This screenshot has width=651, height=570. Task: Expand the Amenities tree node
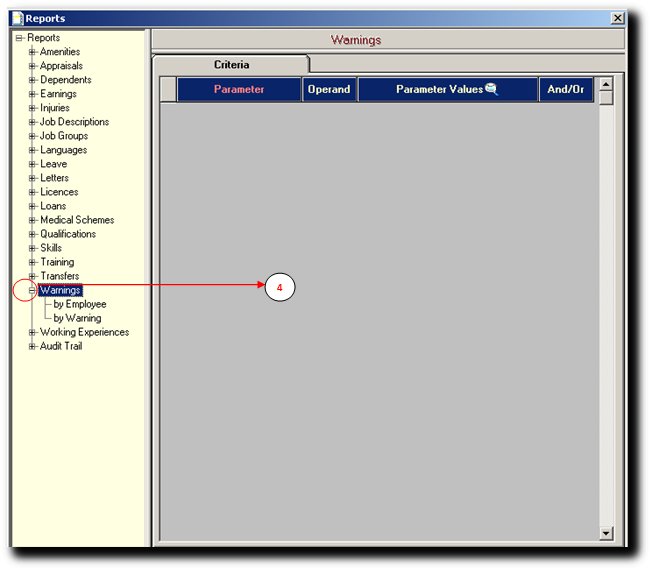tap(32, 52)
